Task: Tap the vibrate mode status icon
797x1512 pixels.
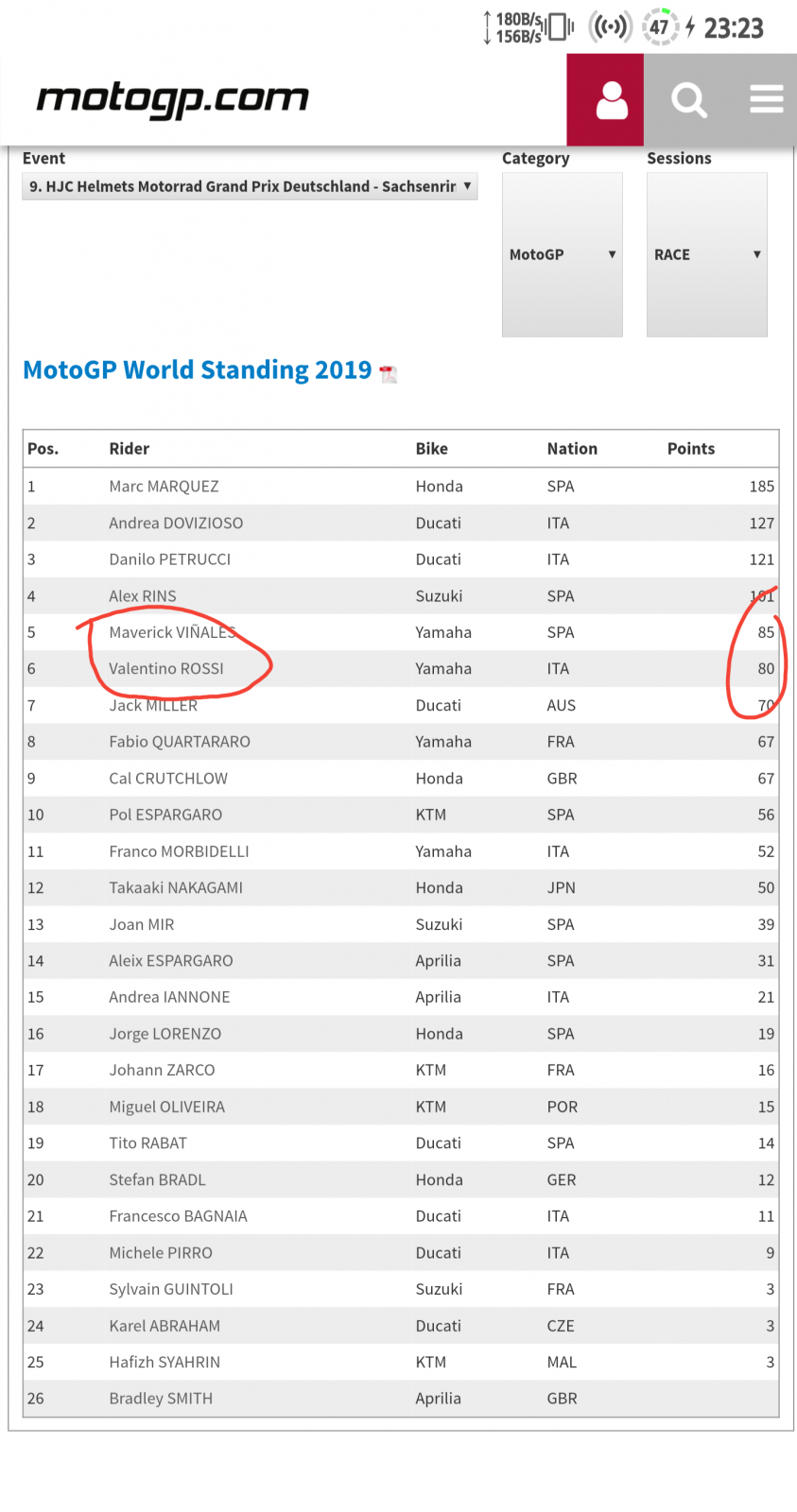Action: [x=561, y=26]
